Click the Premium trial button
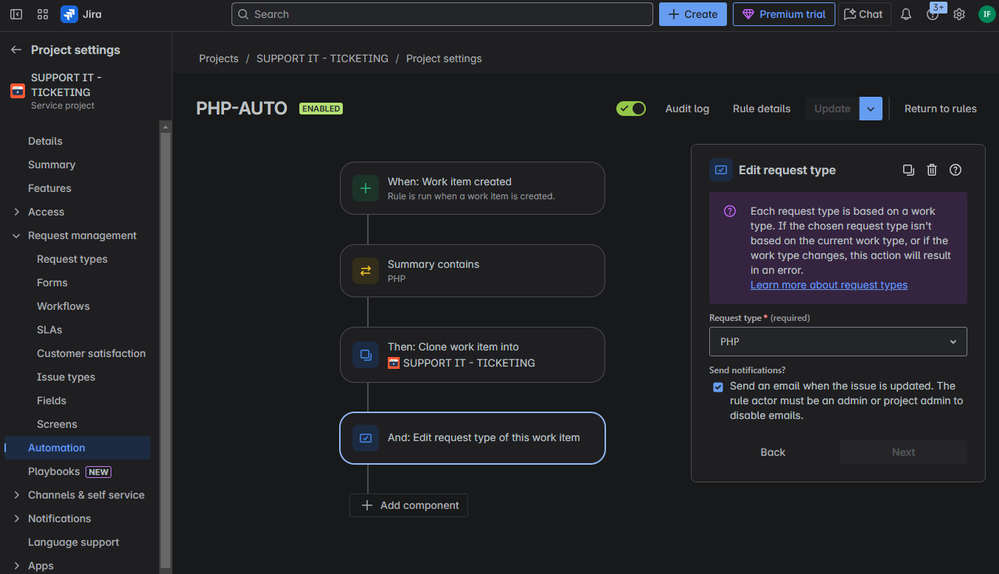This screenshot has height=574, width=999. [x=784, y=14]
